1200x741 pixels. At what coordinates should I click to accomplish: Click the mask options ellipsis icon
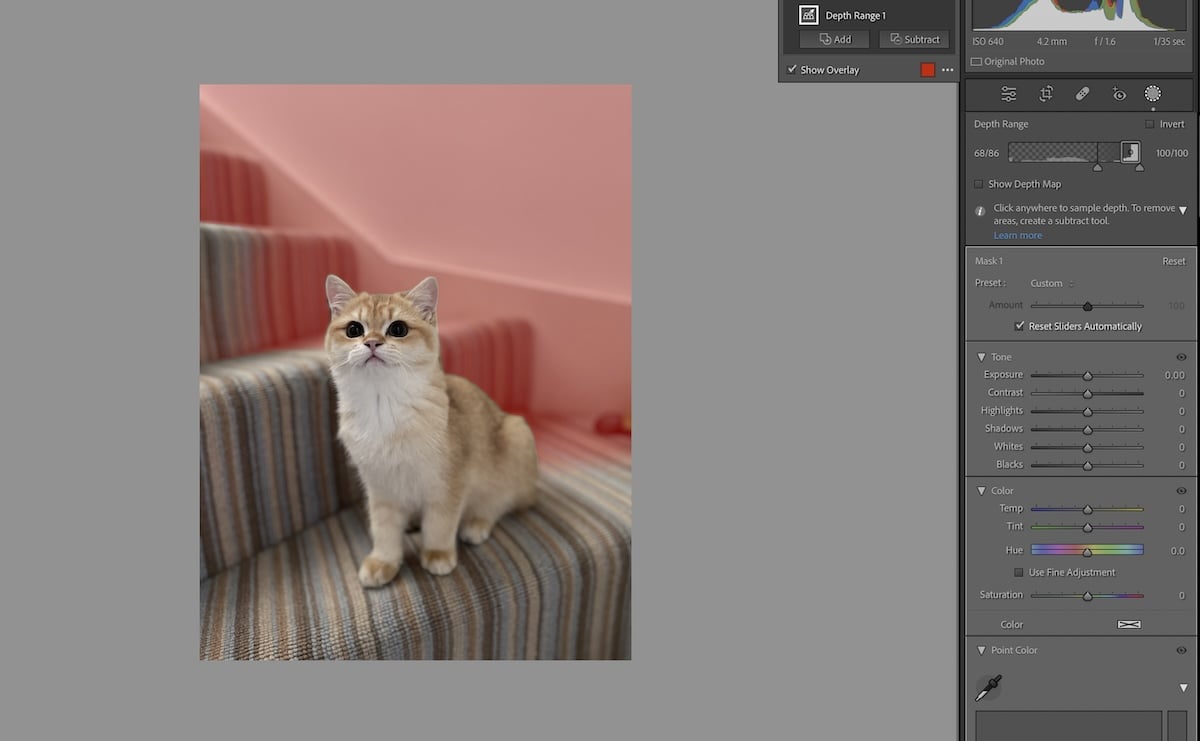click(x=947, y=69)
